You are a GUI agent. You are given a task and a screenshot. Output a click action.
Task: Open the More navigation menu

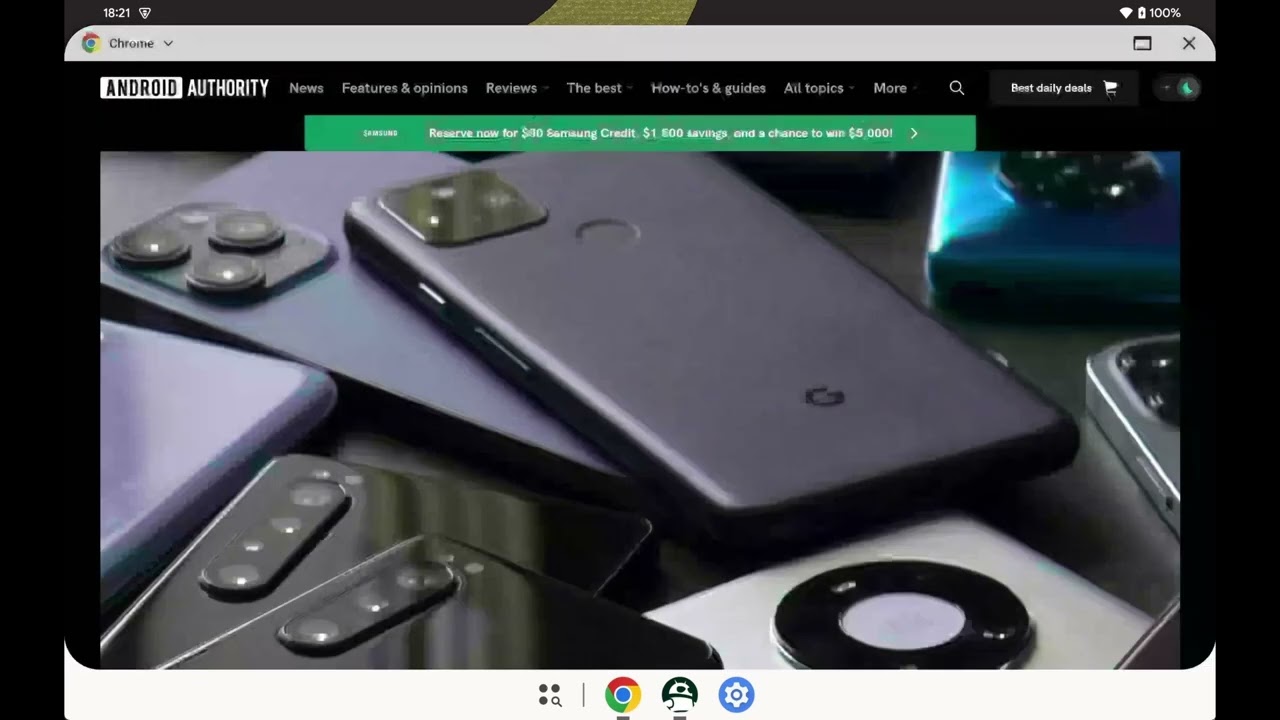pos(894,88)
